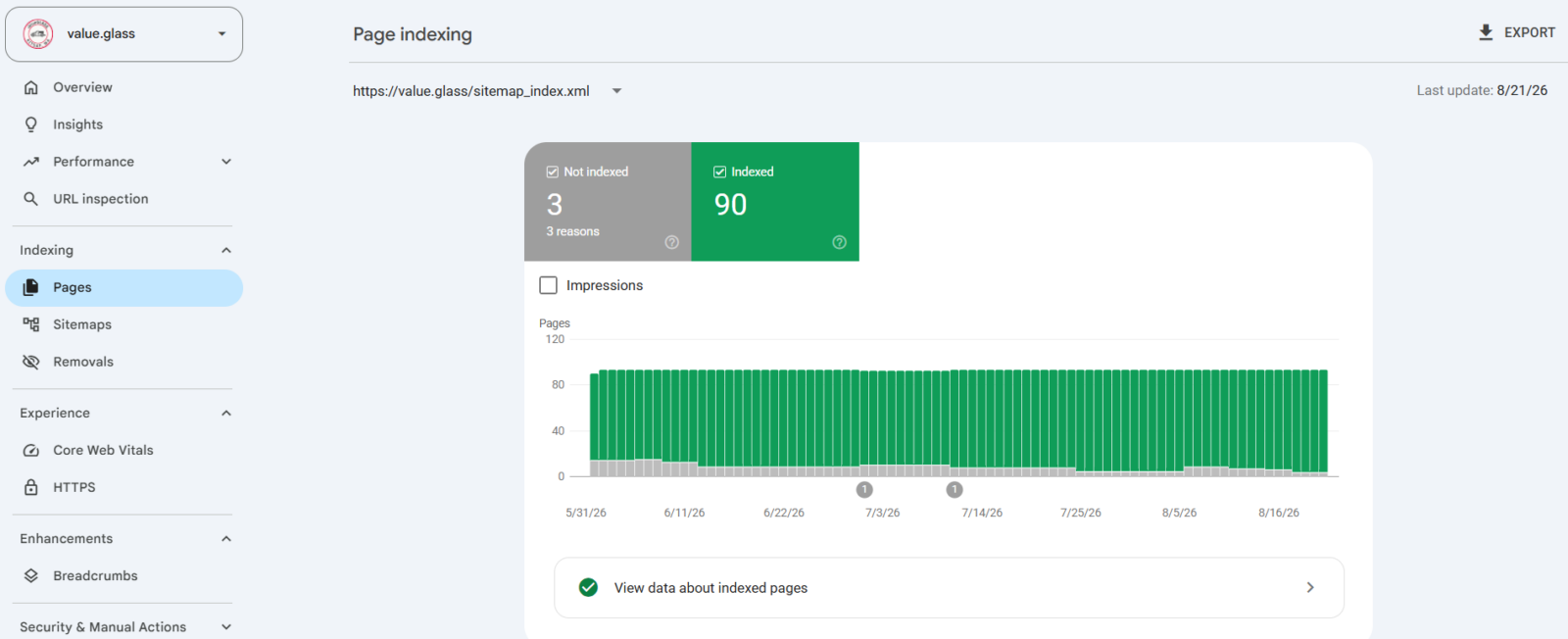Click the Removals crossed-eye icon

point(31,362)
